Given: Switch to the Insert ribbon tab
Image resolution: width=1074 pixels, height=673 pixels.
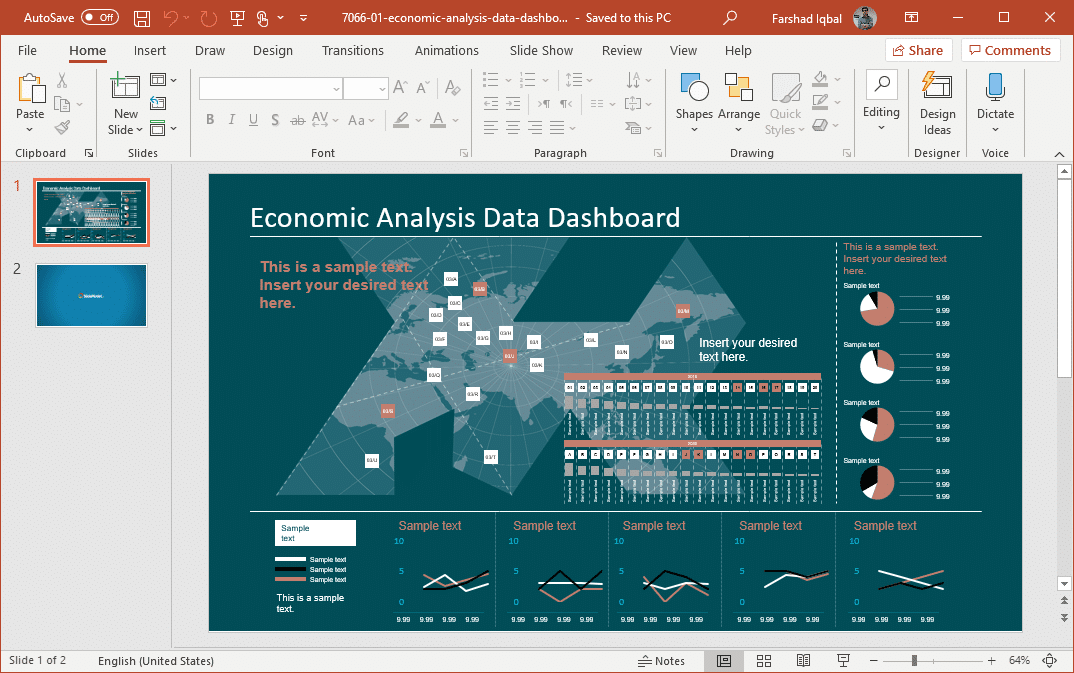Looking at the screenshot, I should pyautogui.click(x=150, y=51).
